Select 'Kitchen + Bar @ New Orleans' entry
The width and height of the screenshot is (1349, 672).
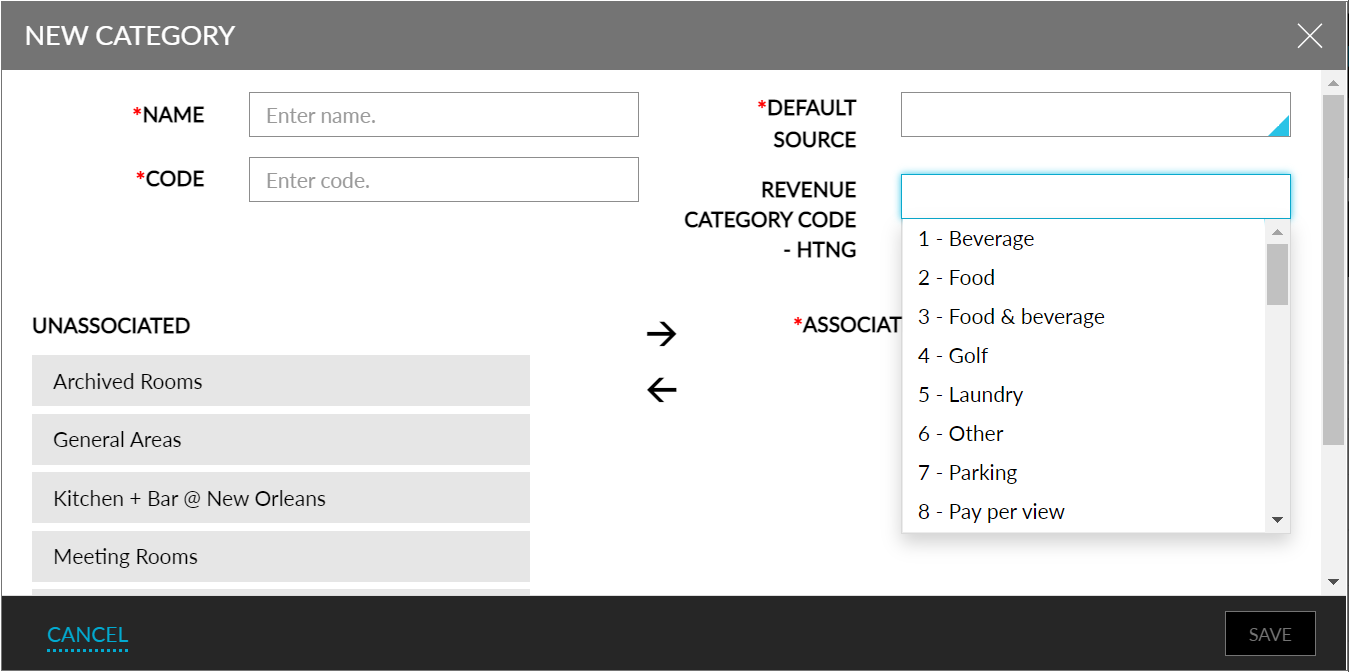[x=280, y=497]
